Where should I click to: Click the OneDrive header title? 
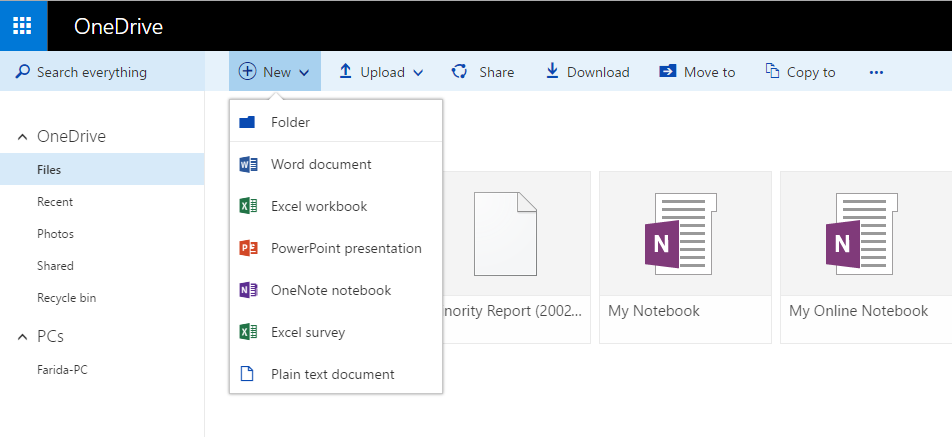pos(118,26)
